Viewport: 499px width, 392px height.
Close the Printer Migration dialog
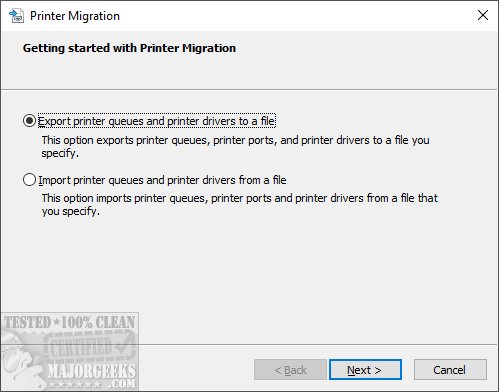click(x=483, y=15)
